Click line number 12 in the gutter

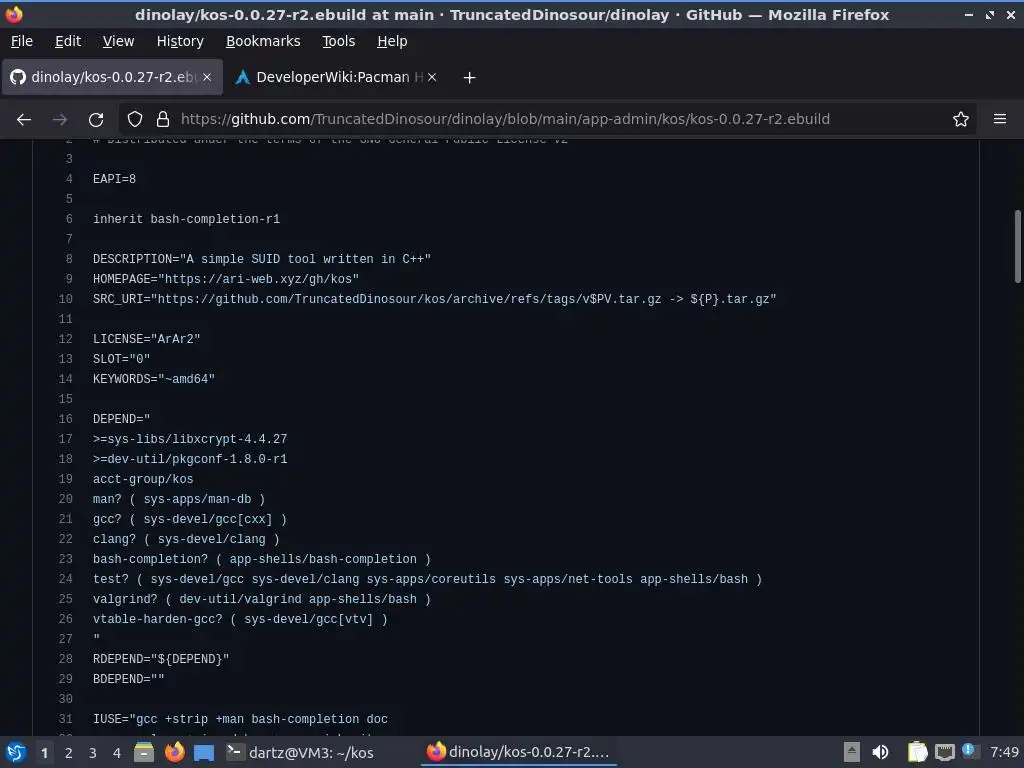pos(66,339)
